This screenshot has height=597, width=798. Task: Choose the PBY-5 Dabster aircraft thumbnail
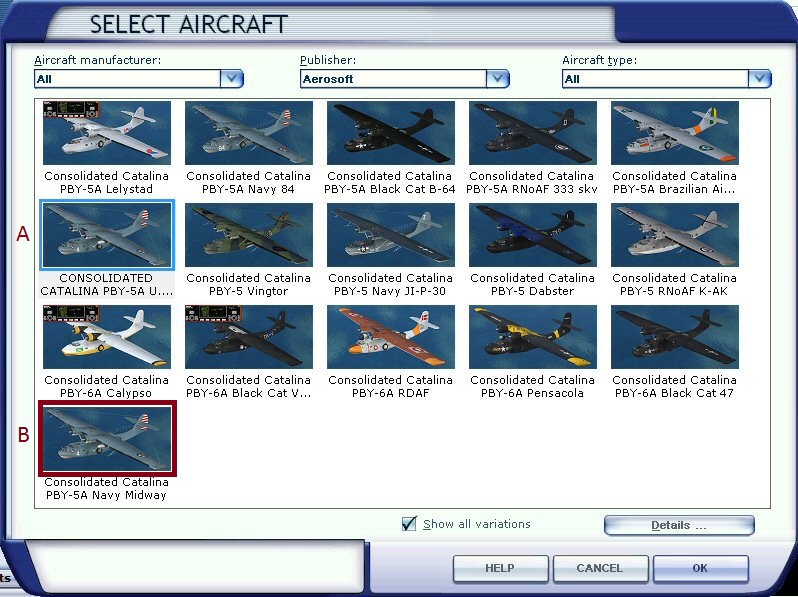click(x=533, y=235)
